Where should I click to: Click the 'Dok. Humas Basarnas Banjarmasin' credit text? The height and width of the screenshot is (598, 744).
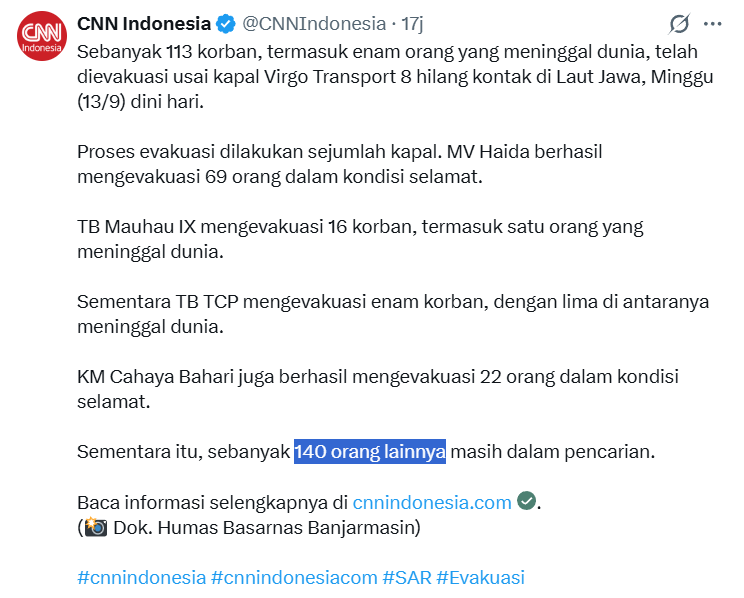coord(267,527)
